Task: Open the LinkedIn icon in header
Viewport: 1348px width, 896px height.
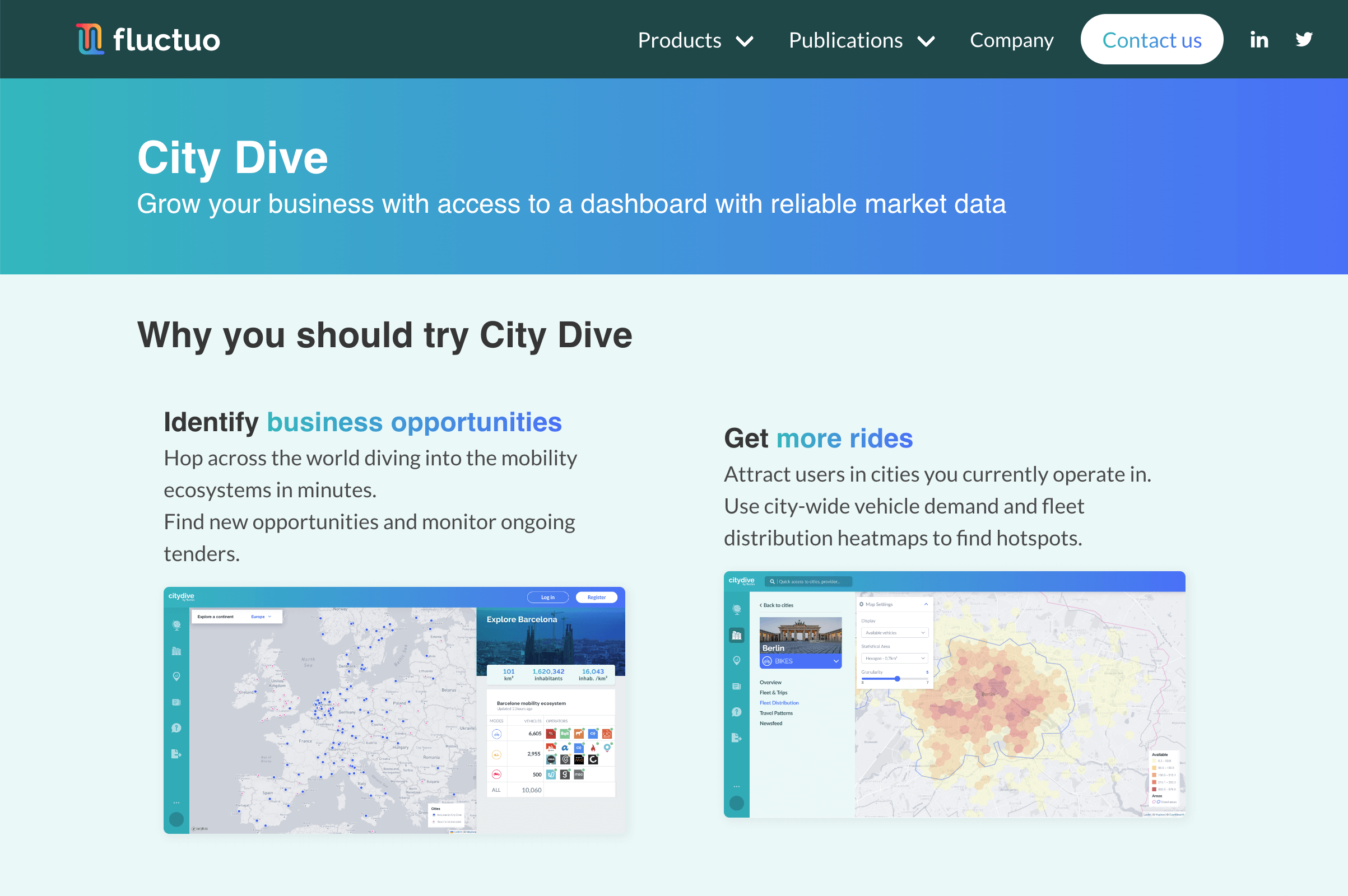Action: tap(1258, 39)
